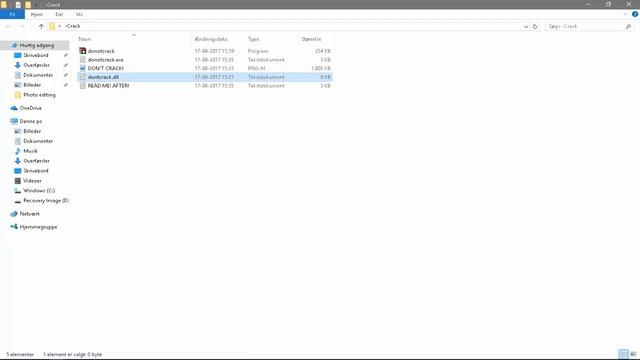Sort files by Ændringsdato column
The height and width of the screenshot is (360, 640).
pos(211,39)
